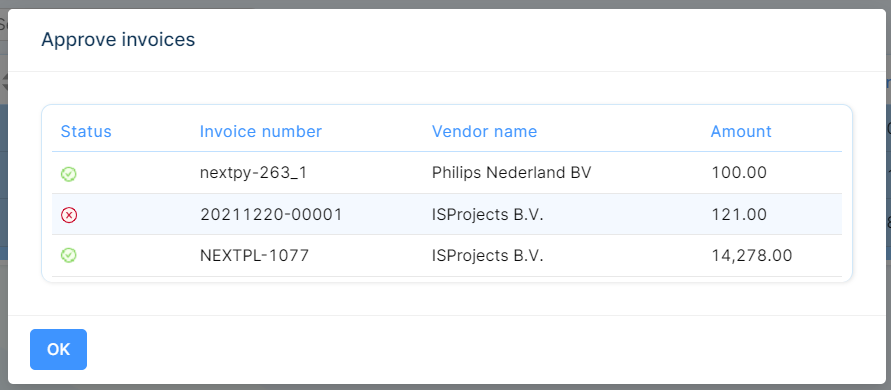The image size is (891, 390).
Task: Confirm the dialog with the OK button
Action: [59, 350]
